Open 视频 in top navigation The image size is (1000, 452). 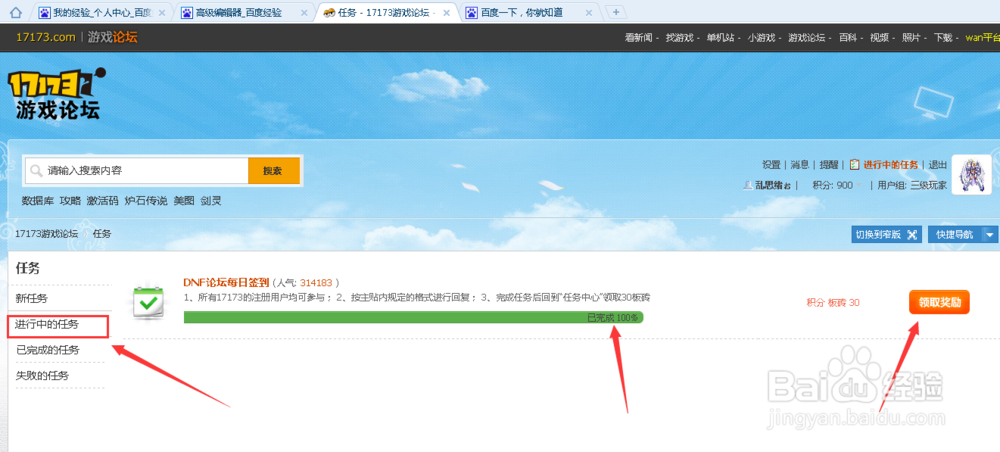click(879, 38)
